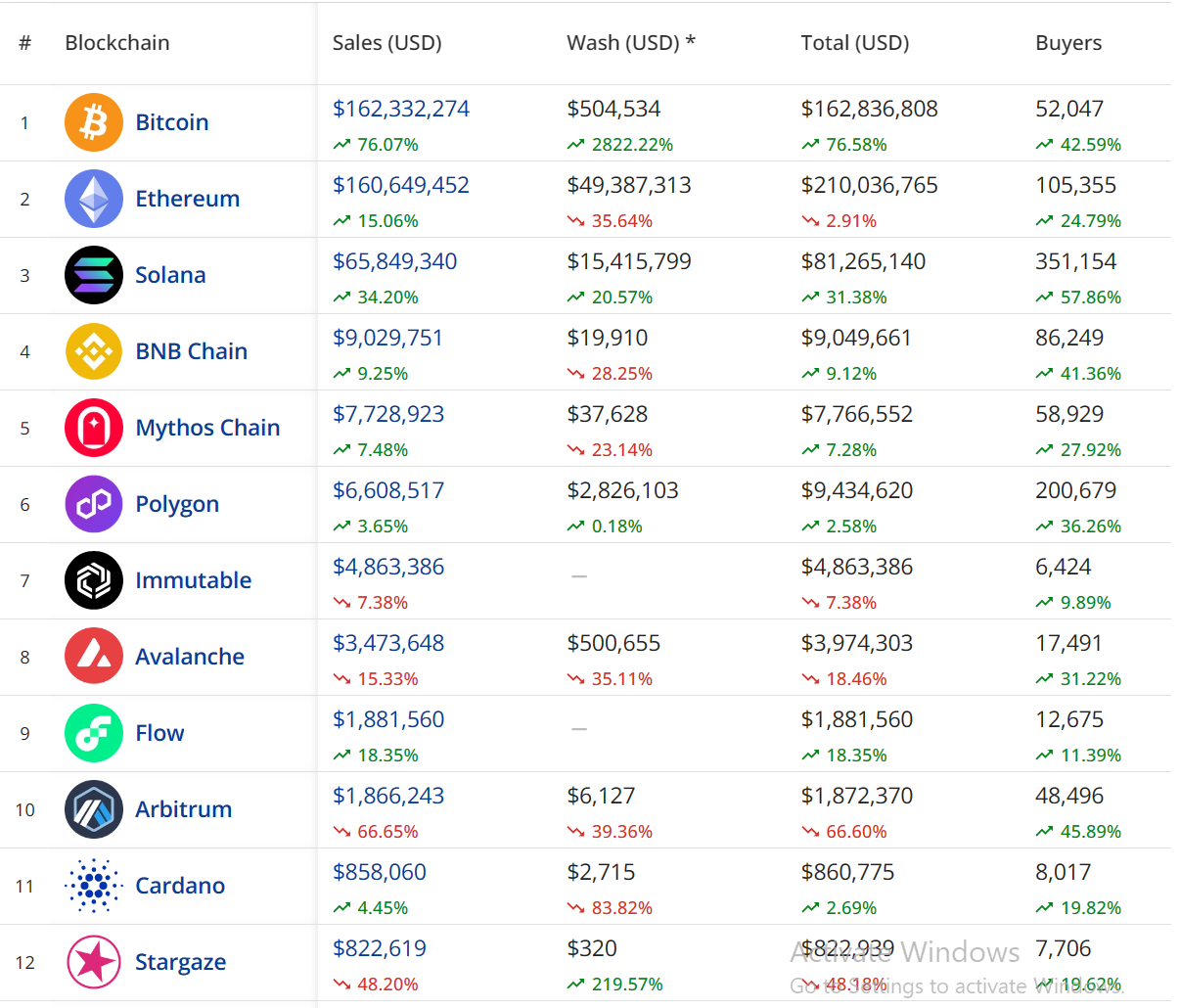Select Bitcoin total value $162,836,808
Image resolution: width=1180 pixels, height=1008 pixels.
[x=870, y=109]
